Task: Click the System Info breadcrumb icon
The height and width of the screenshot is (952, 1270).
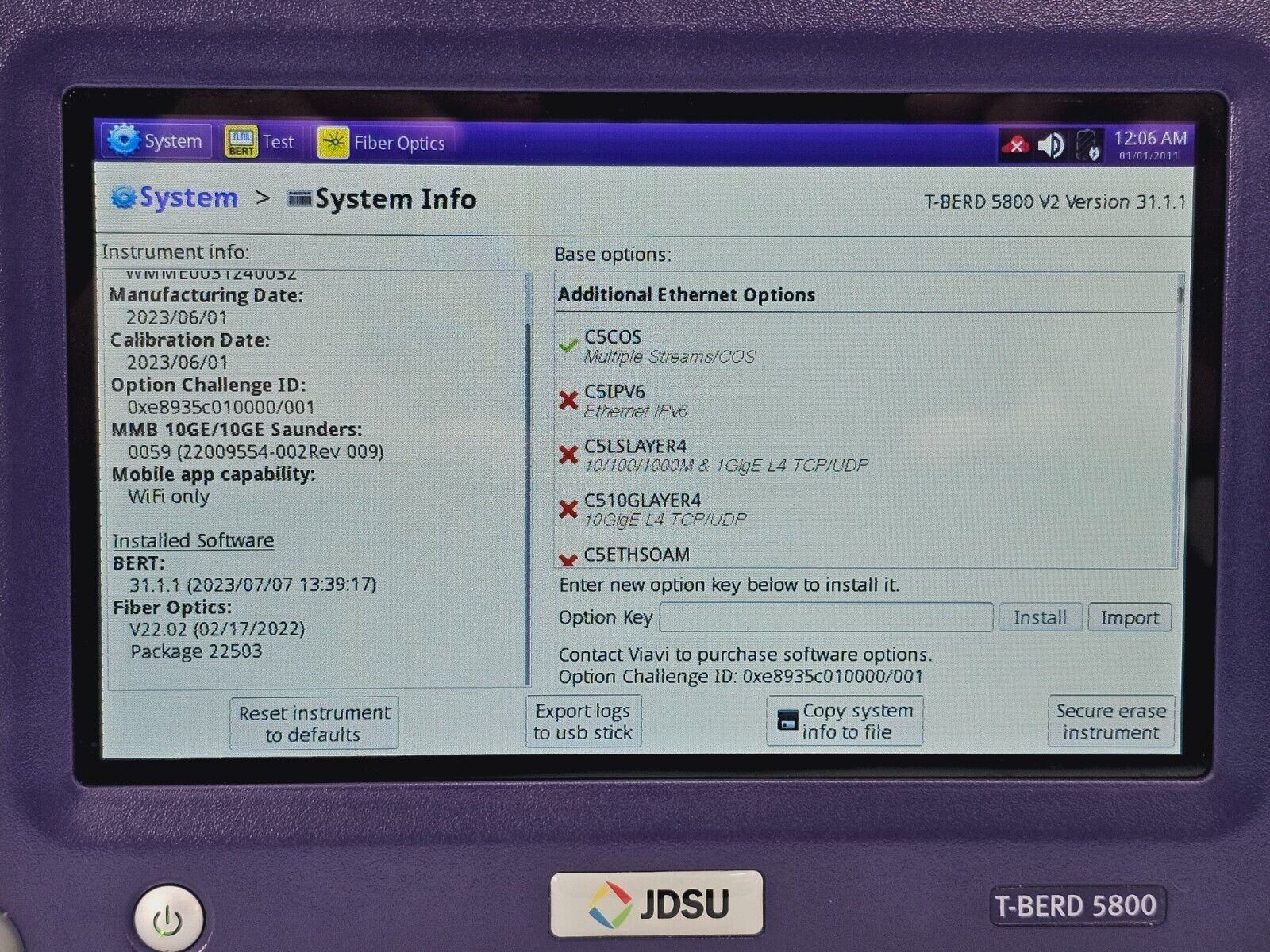Action: tap(299, 198)
